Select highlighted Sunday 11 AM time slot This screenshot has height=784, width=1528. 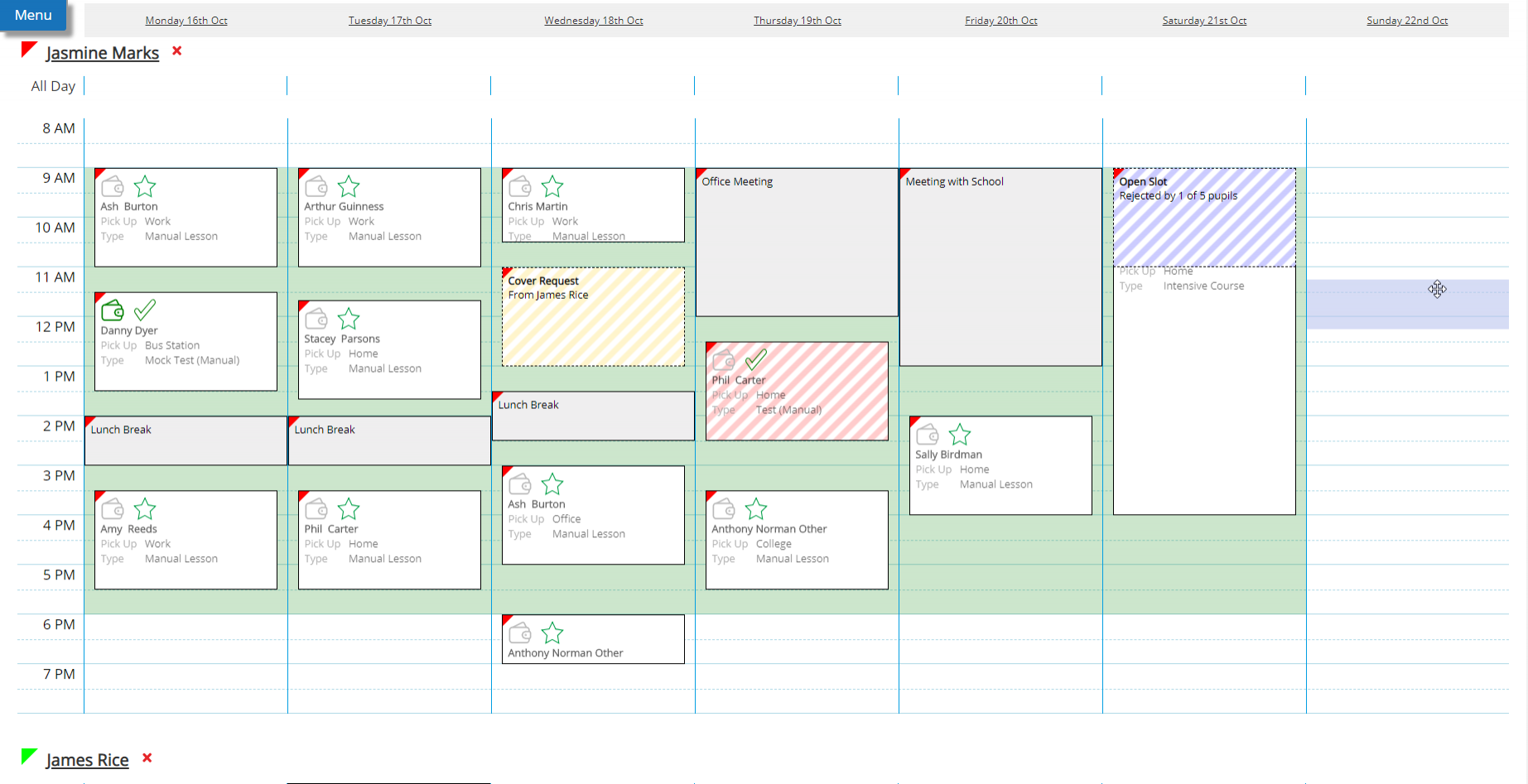point(1408,304)
